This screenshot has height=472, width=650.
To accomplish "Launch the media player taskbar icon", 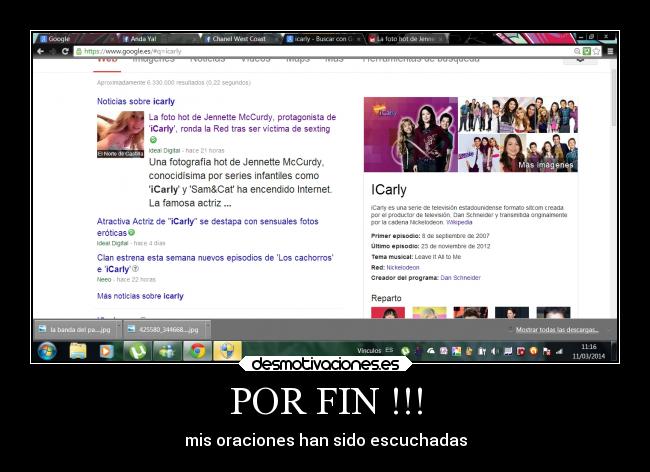I will [106, 351].
